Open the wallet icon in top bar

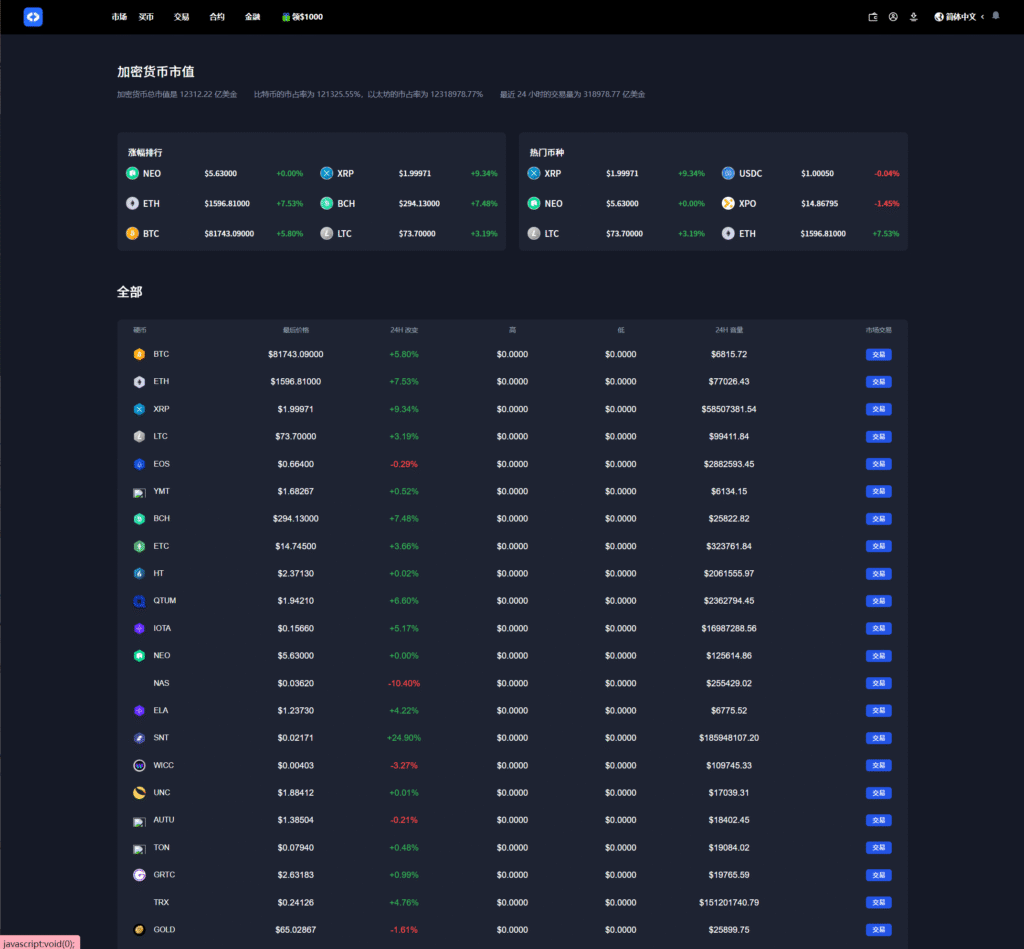coord(873,17)
